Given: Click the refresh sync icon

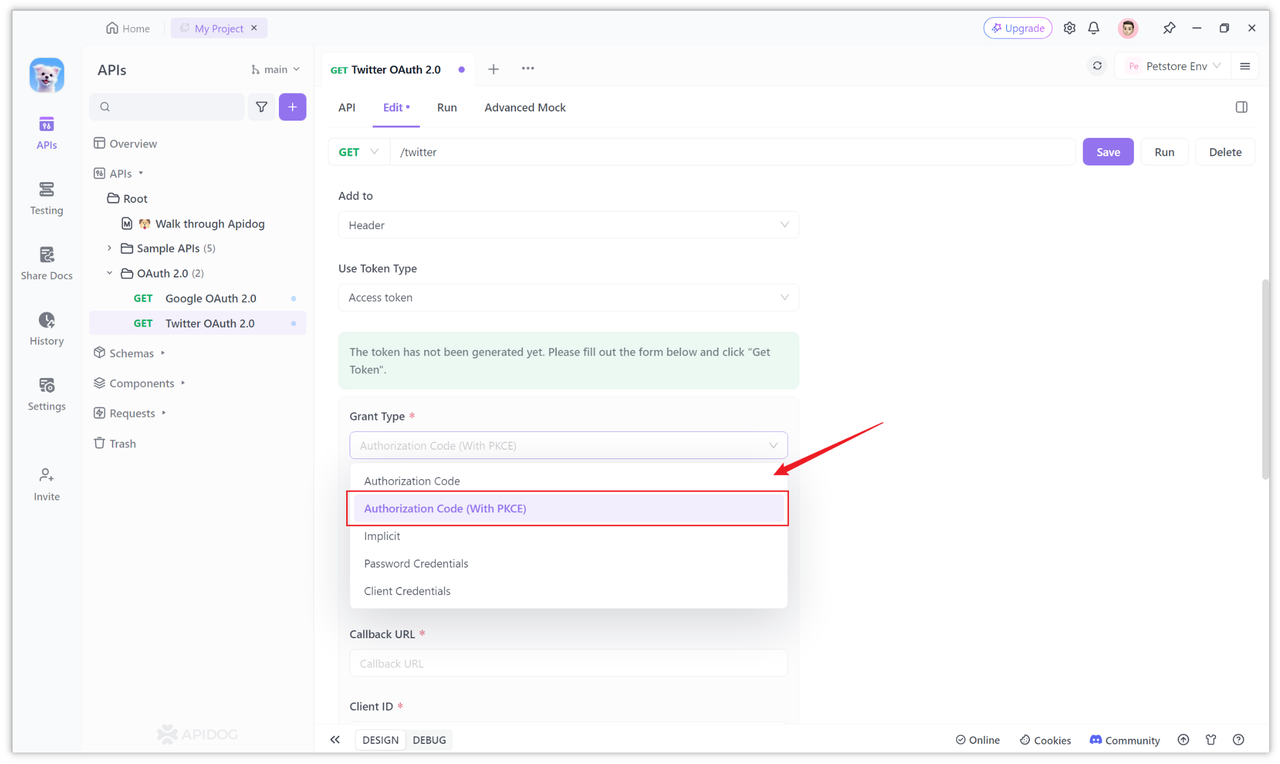Looking at the screenshot, I should [x=1097, y=66].
